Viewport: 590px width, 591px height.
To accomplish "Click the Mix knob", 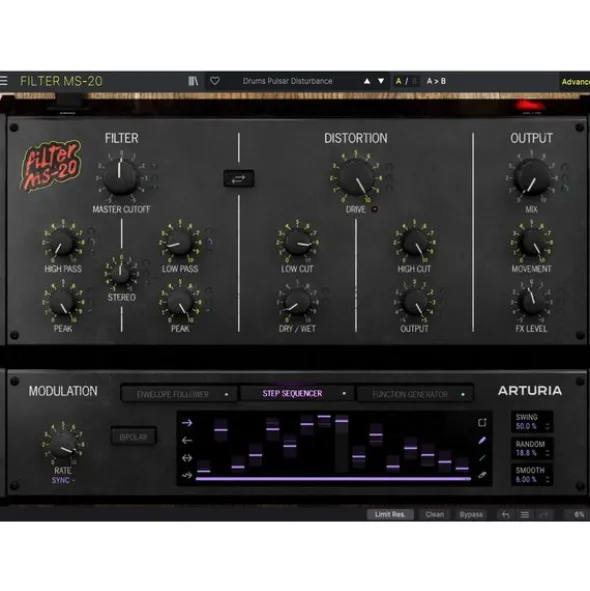I will point(532,177).
